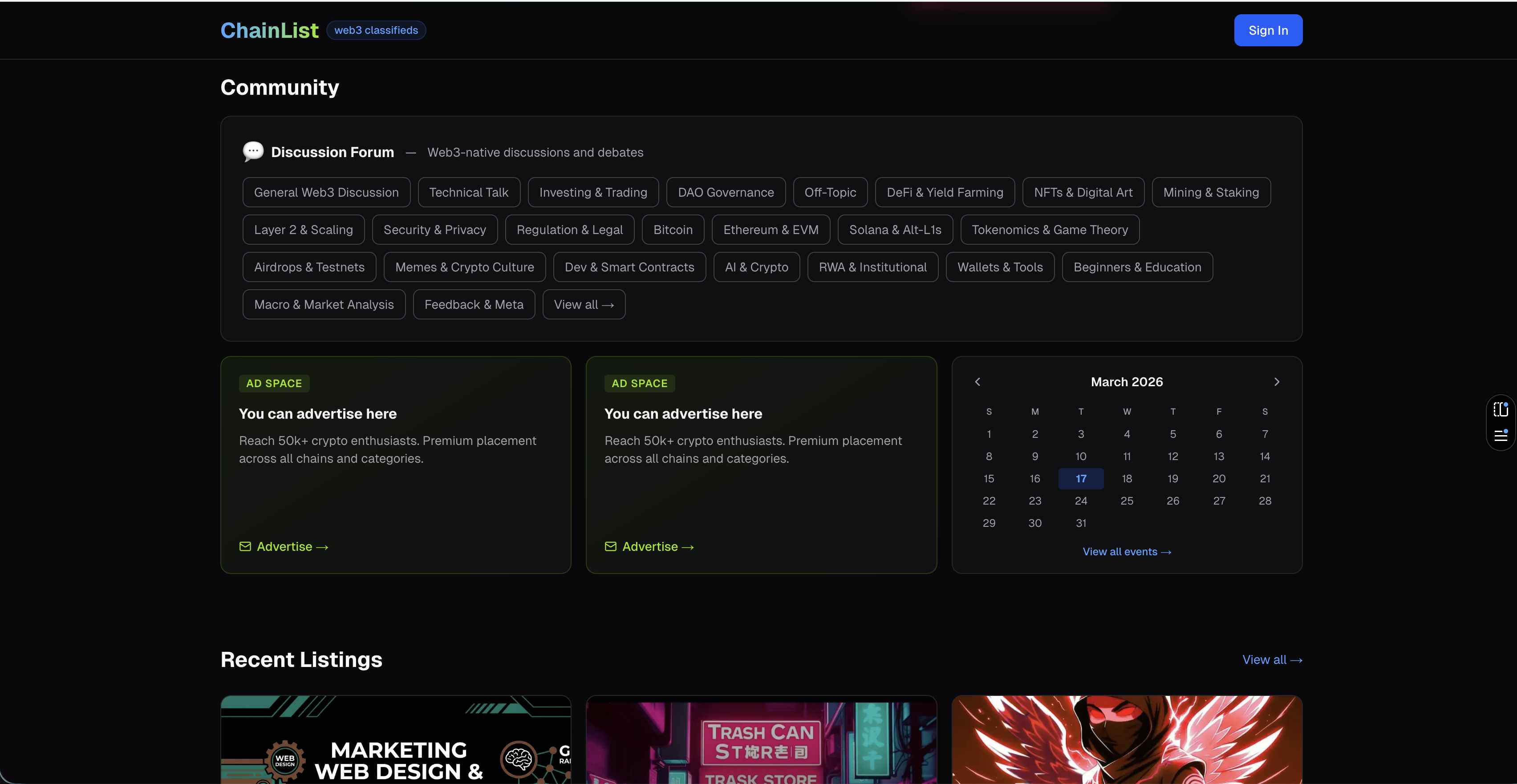Go to previous month with the left chevron

[x=977, y=381]
